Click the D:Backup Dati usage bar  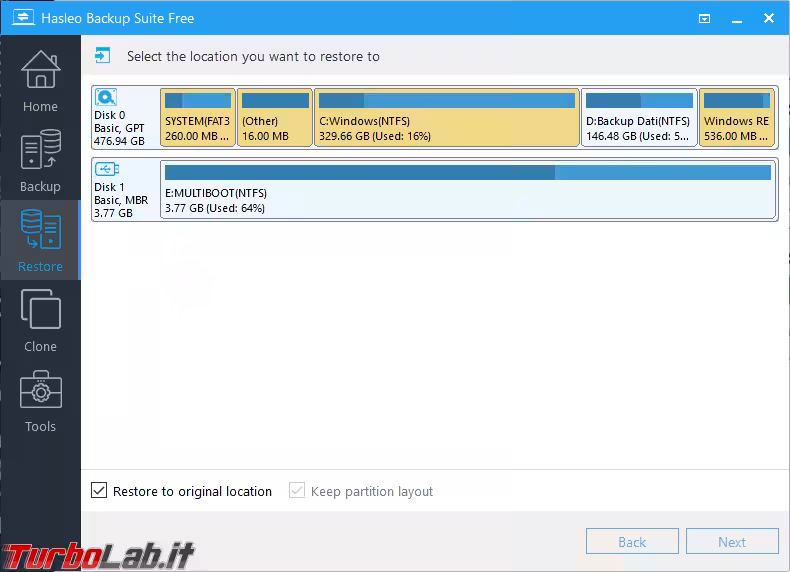click(x=639, y=100)
